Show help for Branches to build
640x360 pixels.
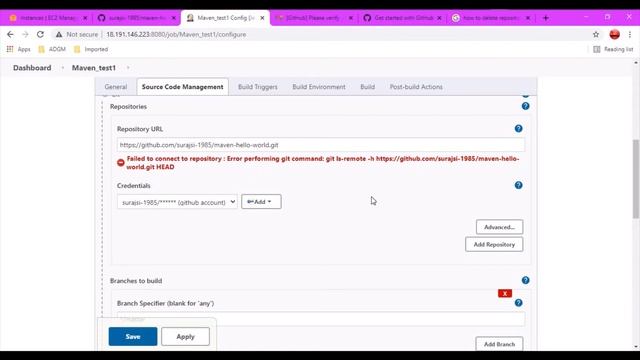coord(525,280)
